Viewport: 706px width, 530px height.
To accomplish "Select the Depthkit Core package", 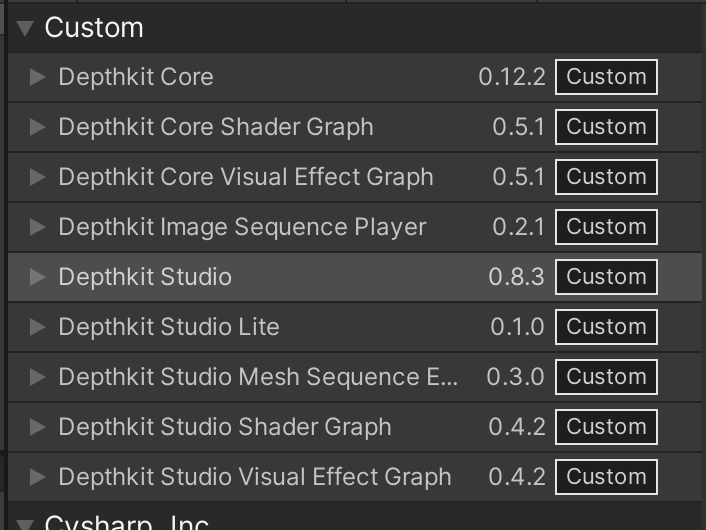I will (x=136, y=77).
